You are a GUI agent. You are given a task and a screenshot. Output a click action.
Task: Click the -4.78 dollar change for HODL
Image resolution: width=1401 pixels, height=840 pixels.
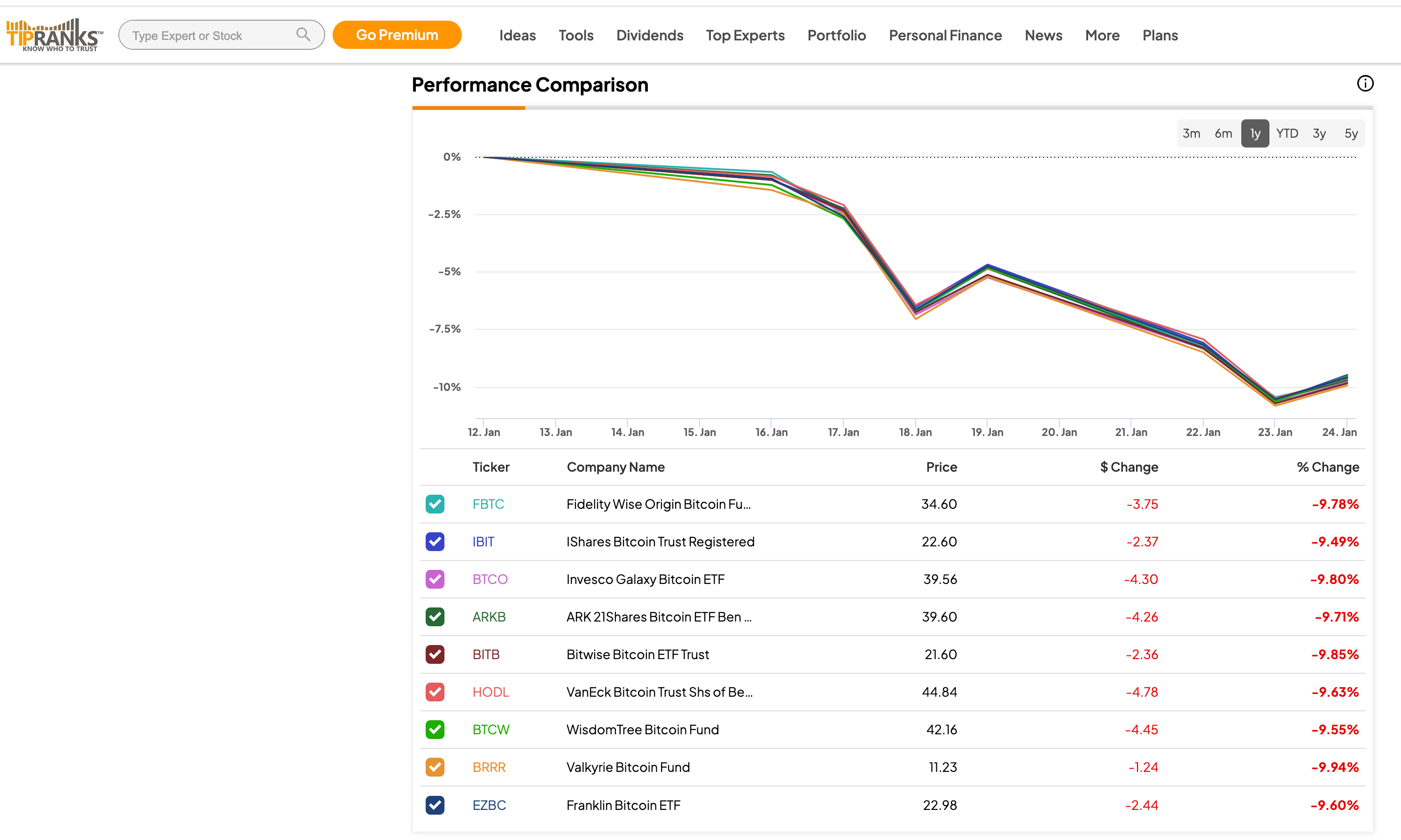pyautogui.click(x=1142, y=692)
